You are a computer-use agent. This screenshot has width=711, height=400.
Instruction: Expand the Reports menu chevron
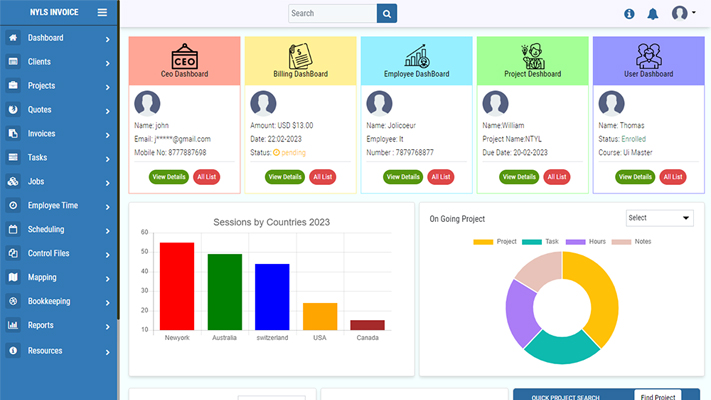(107, 327)
